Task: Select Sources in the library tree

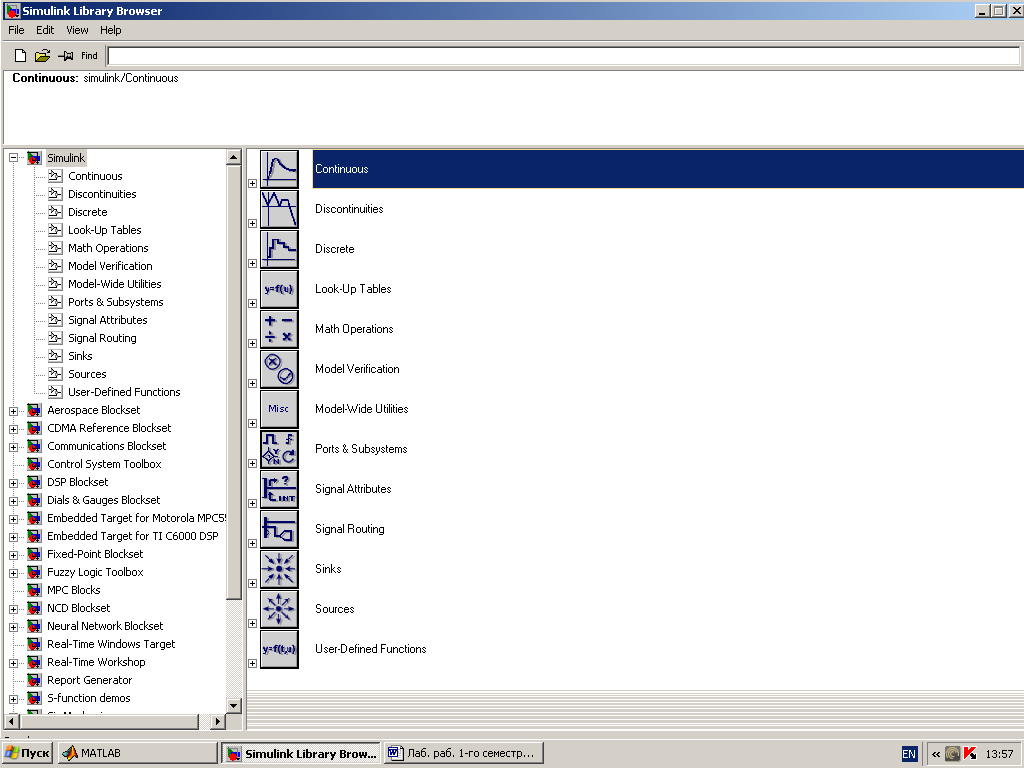Action: coord(88,374)
